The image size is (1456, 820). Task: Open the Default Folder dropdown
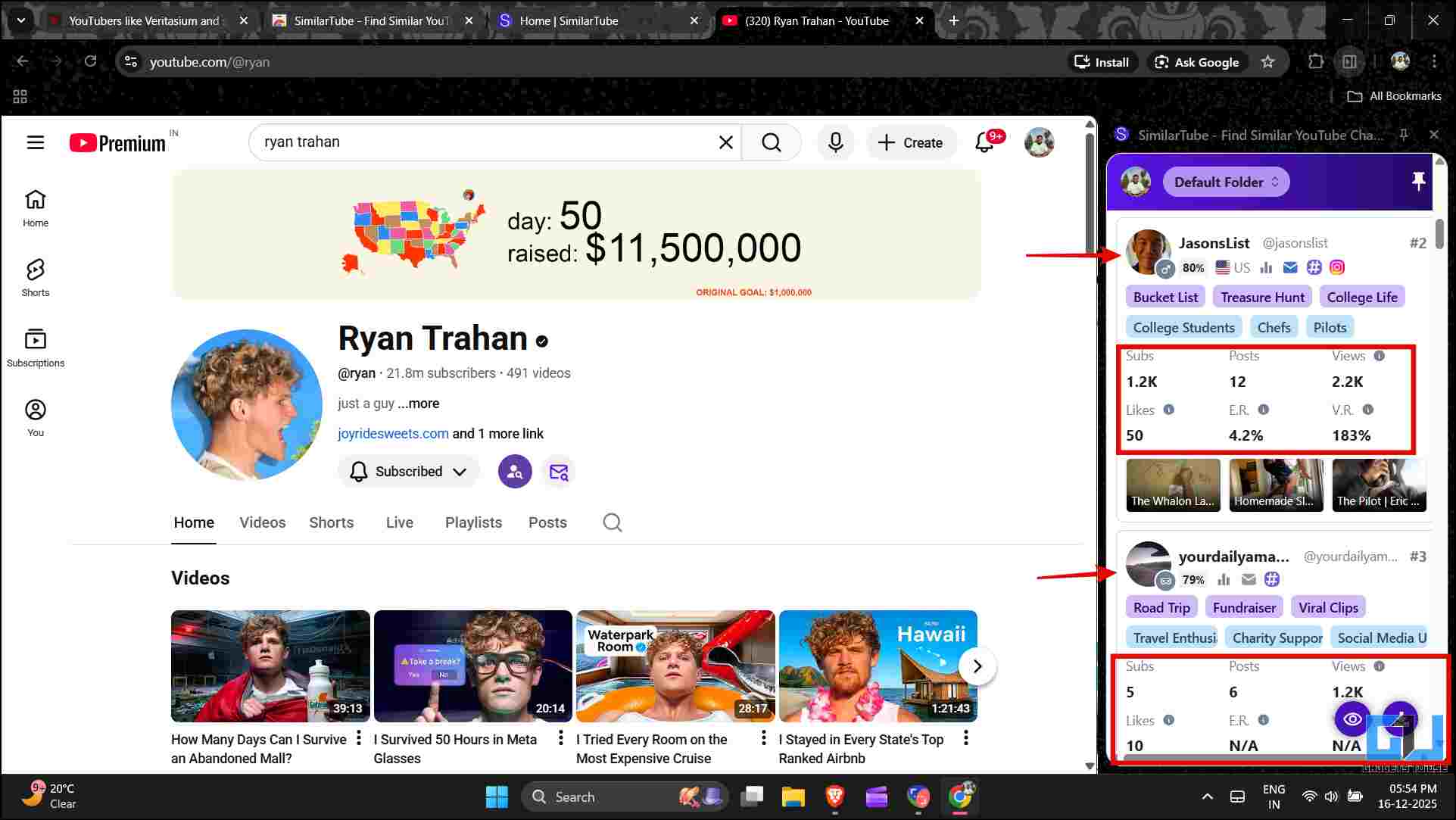pyautogui.click(x=1226, y=182)
